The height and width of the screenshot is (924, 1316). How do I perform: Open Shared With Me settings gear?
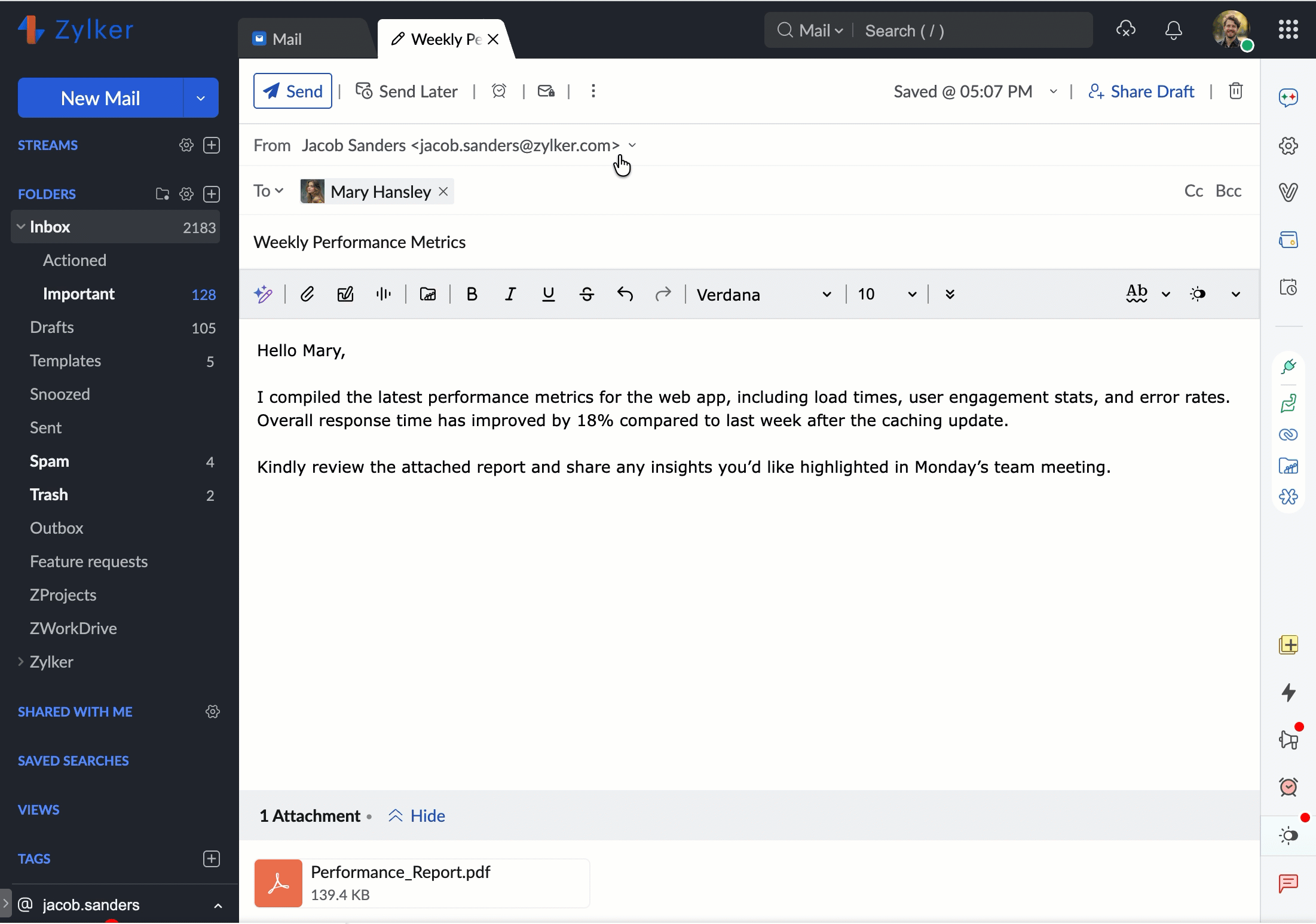pyautogui.click(x=213, y=711)
